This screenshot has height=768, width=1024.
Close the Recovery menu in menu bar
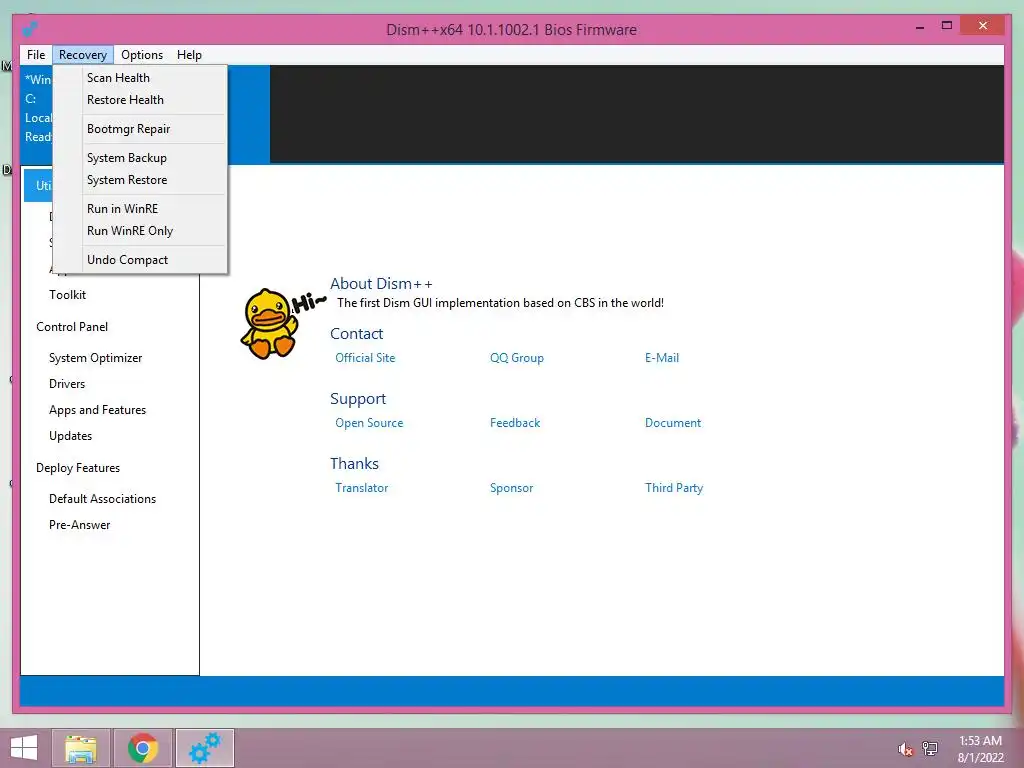pyautogui.click(x=83, y=55)
